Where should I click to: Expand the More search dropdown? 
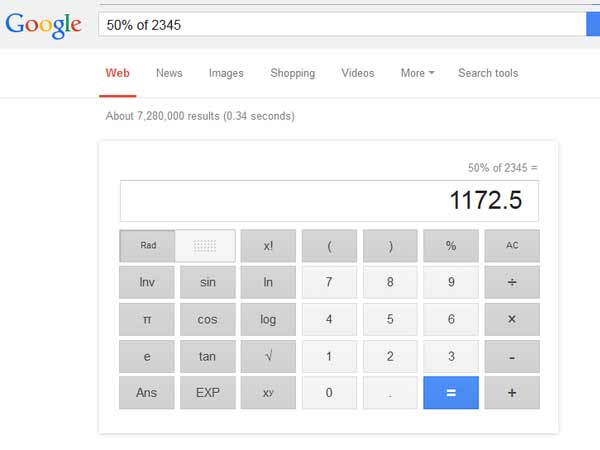[417, 73]
